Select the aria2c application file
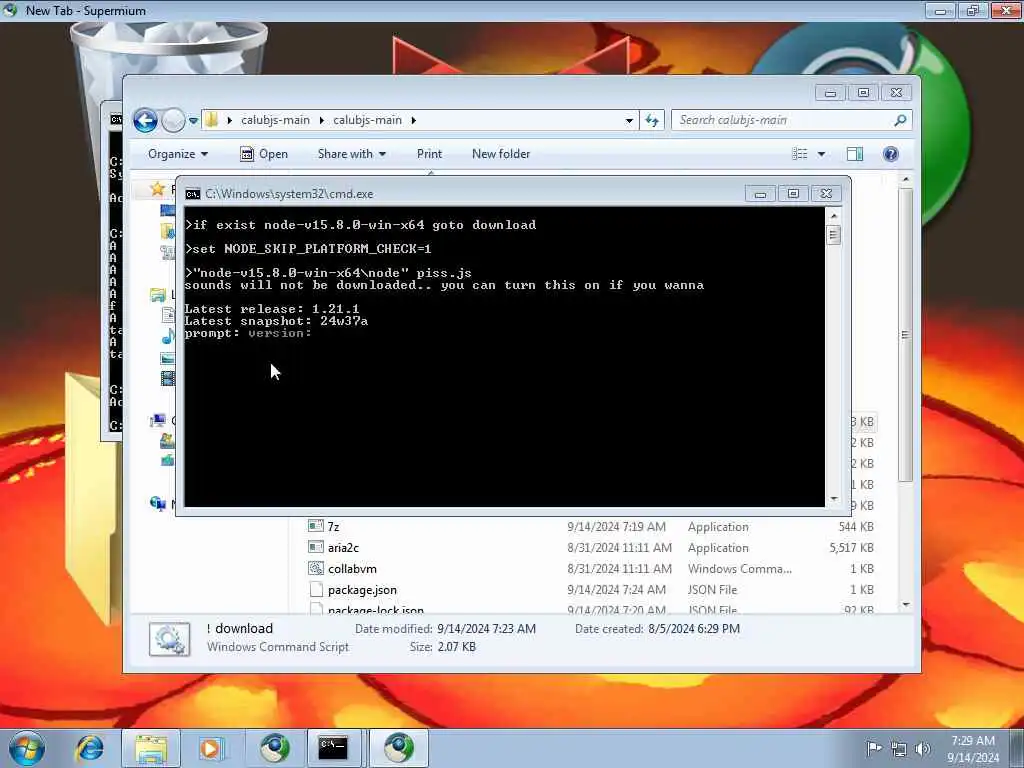Image resolution: width=1024 pixels, height=768 pixels. pyautogui.click(x=591, y=548)
